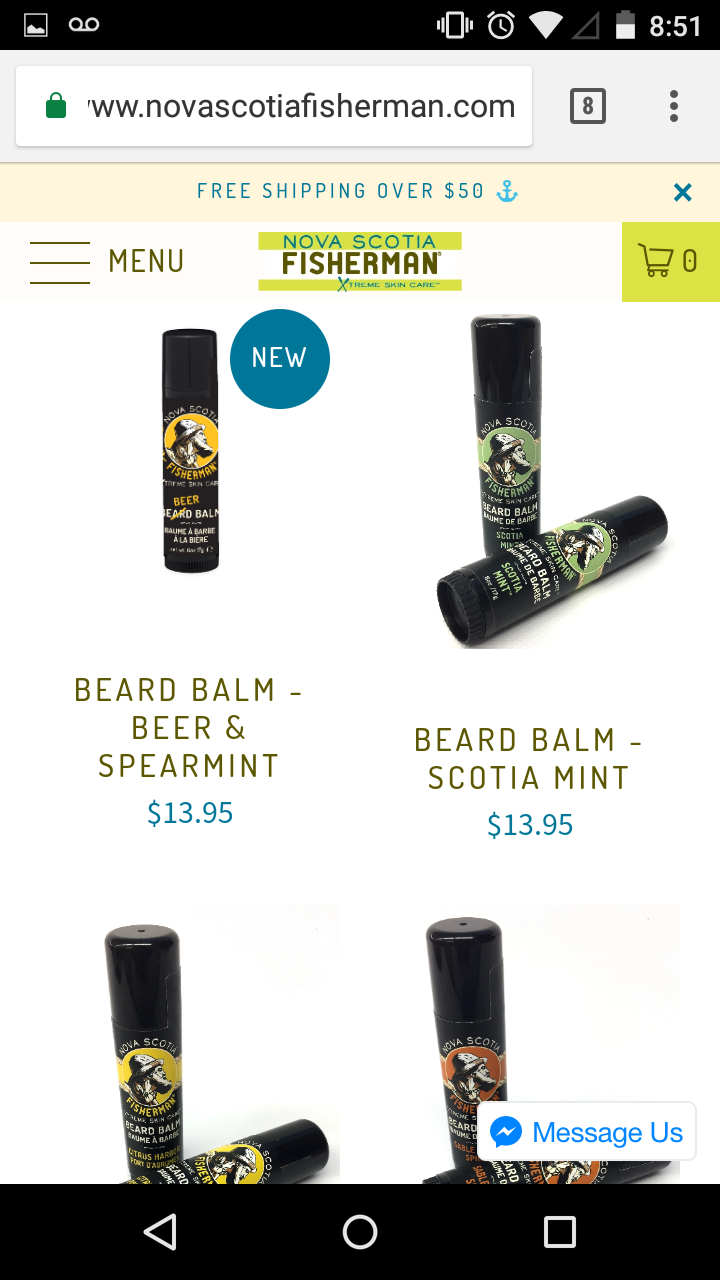Tap the green padlock security icon

click(56, 106)
